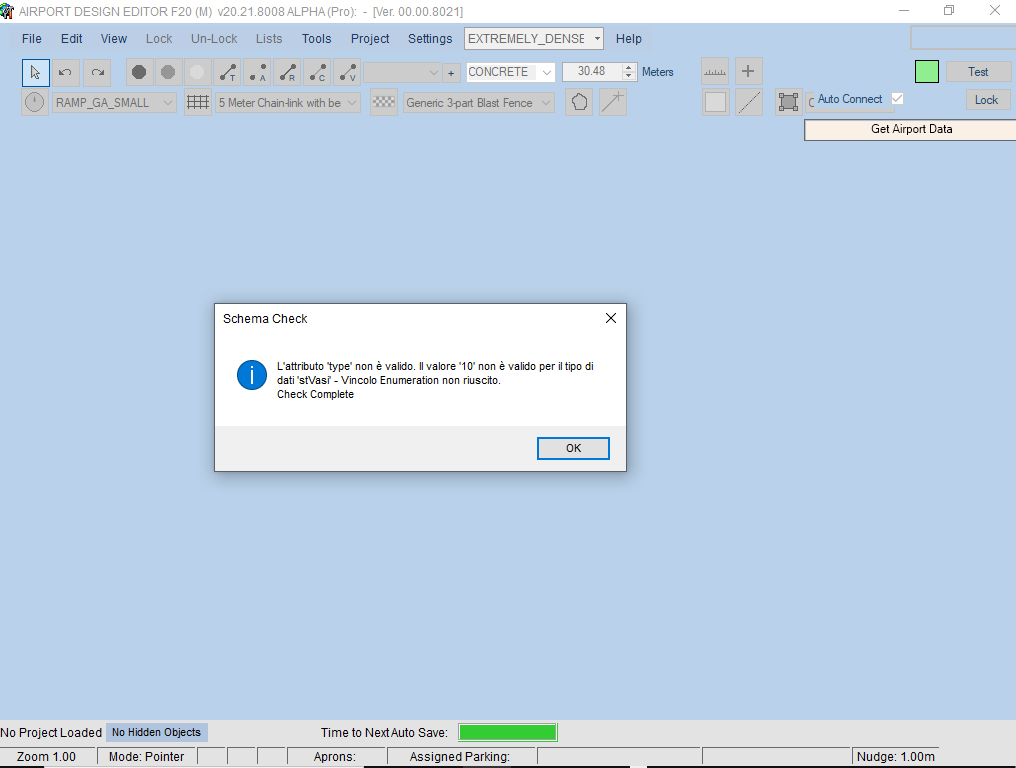The height and width of the screenshot is (768, 1016).
Task: Click the fence grid icon
Action: [x=198, y=102]
